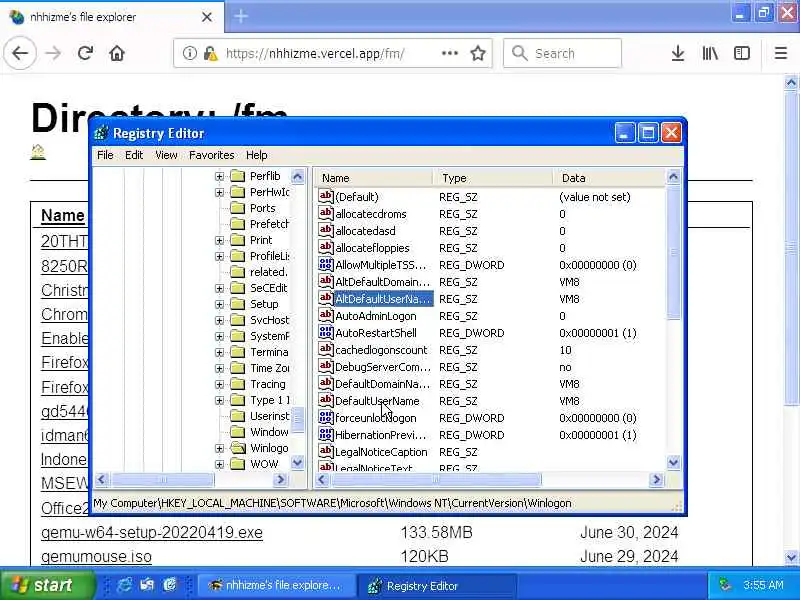Open File menu in Registry Editor
This screenshot has height=600, width=800.
tap(105, 155)
